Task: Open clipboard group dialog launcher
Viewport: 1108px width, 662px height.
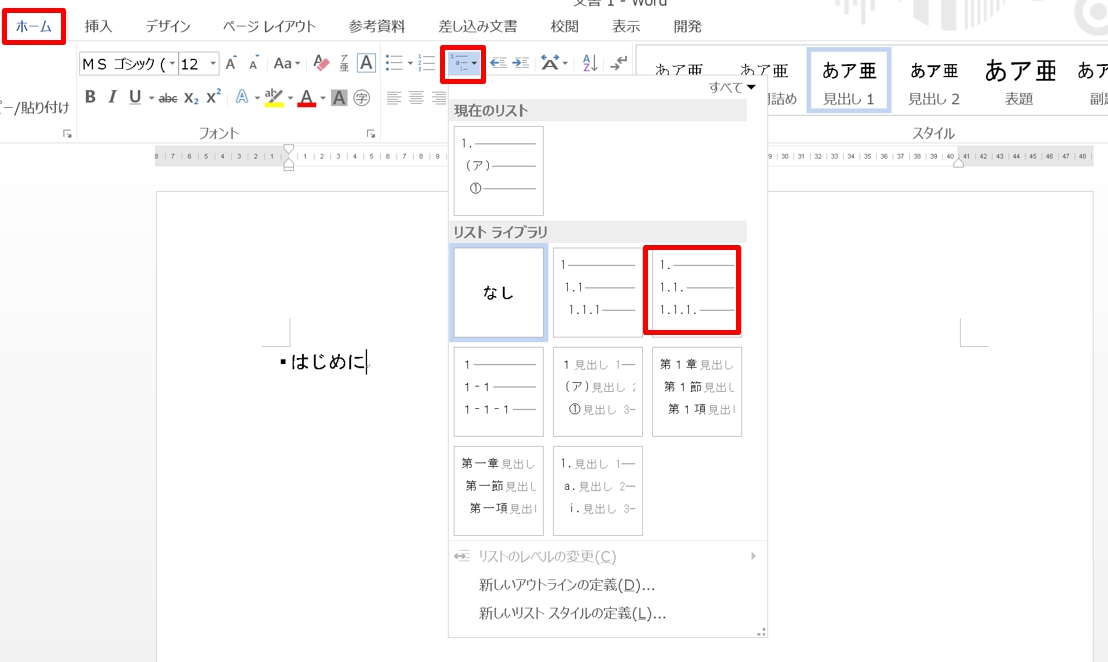Action: pyautogui.click(x=67, y=134)
